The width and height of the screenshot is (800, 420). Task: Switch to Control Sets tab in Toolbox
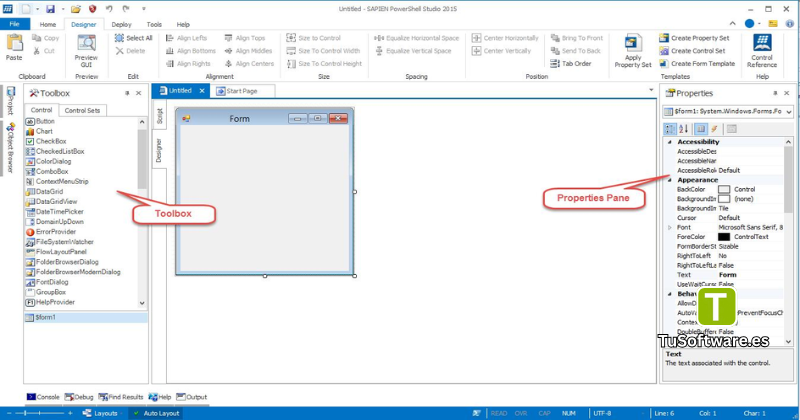(82, 110)
